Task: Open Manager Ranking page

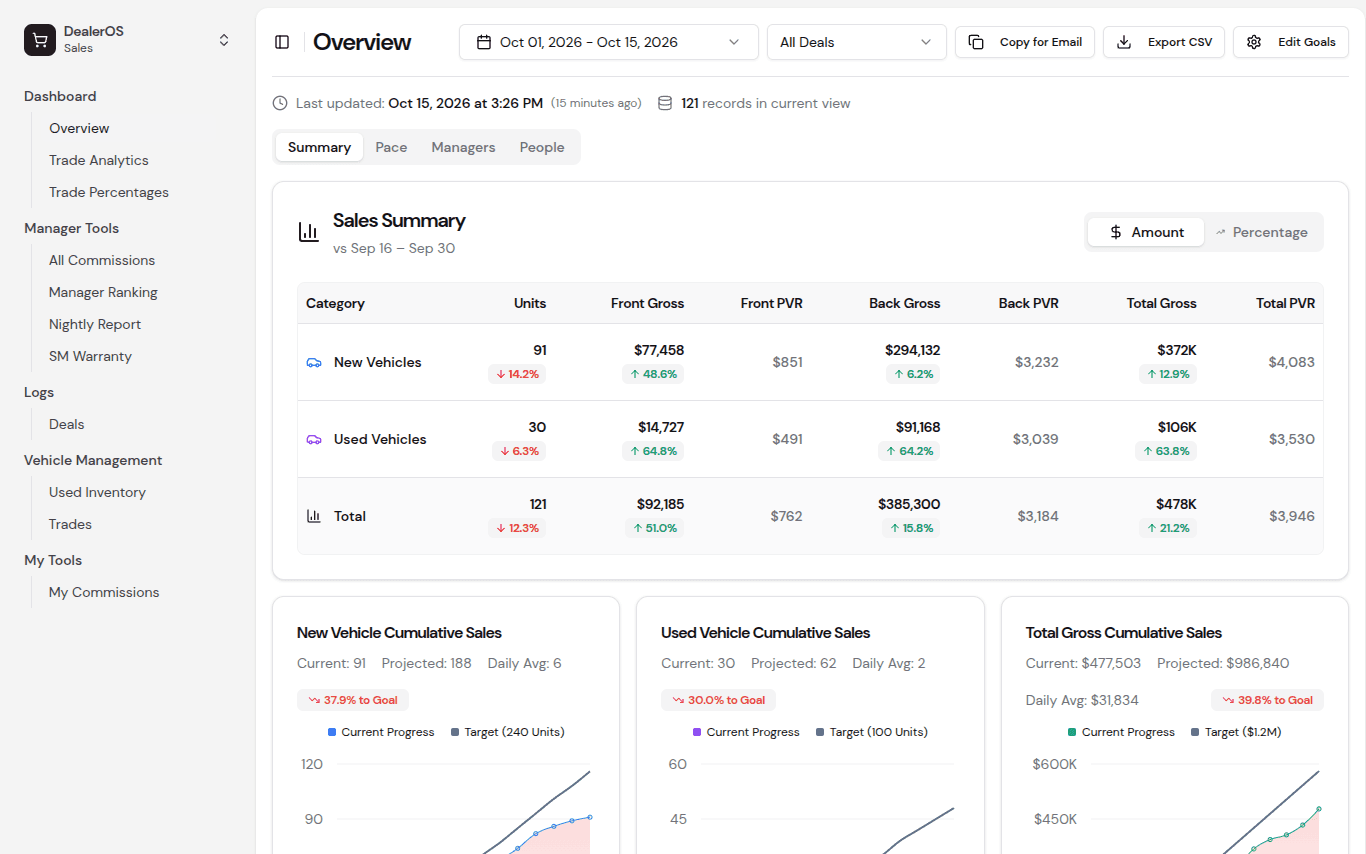Action: tap(103, 292)
